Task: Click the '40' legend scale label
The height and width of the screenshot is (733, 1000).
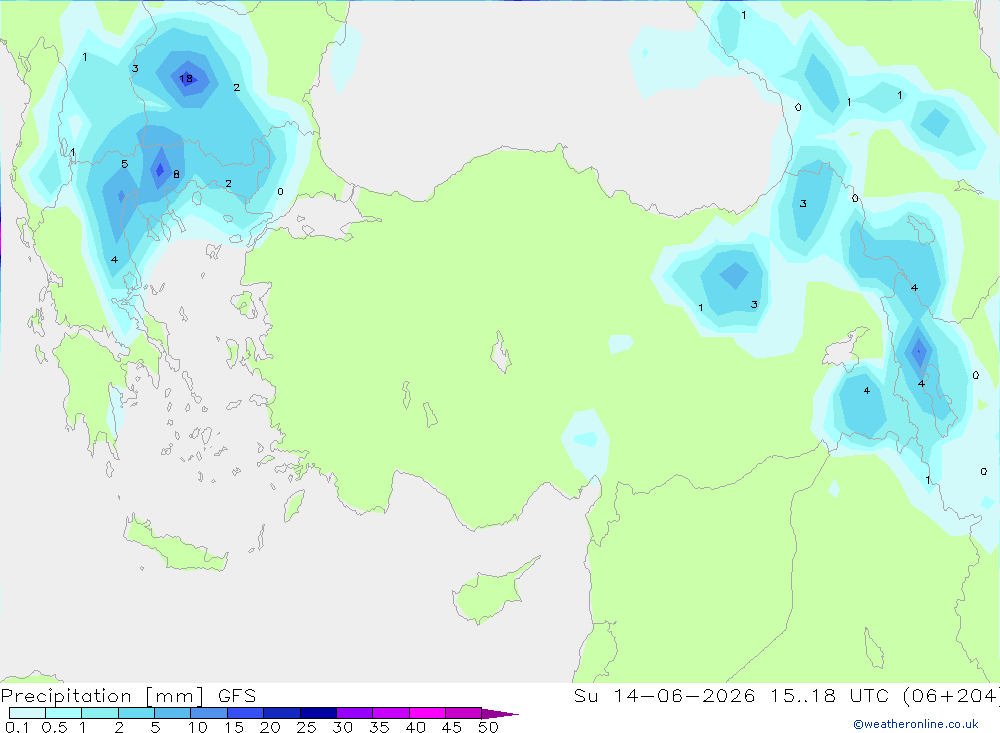Action: tap(415, 727)
